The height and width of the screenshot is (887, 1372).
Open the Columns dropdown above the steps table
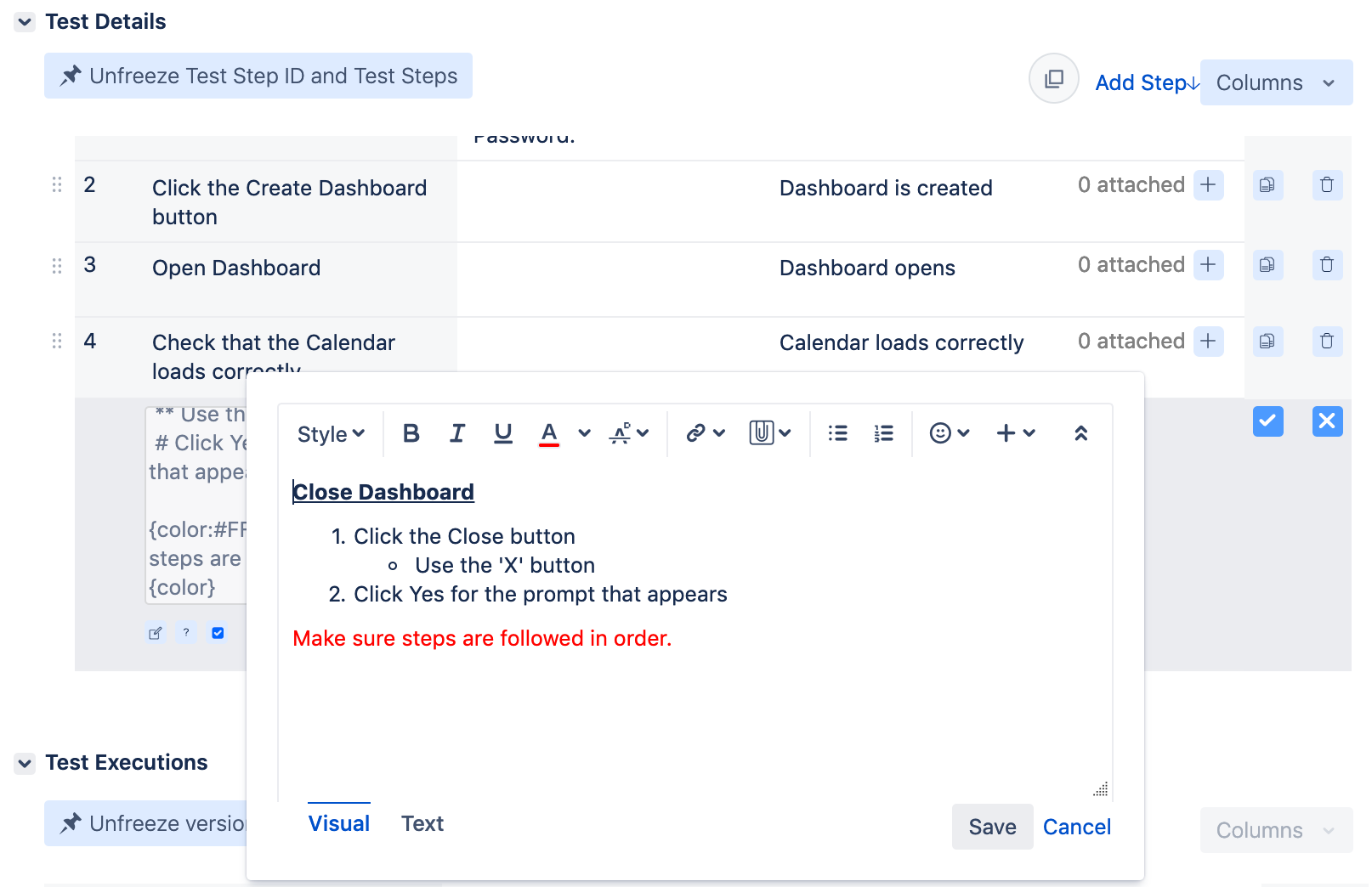1274,82
